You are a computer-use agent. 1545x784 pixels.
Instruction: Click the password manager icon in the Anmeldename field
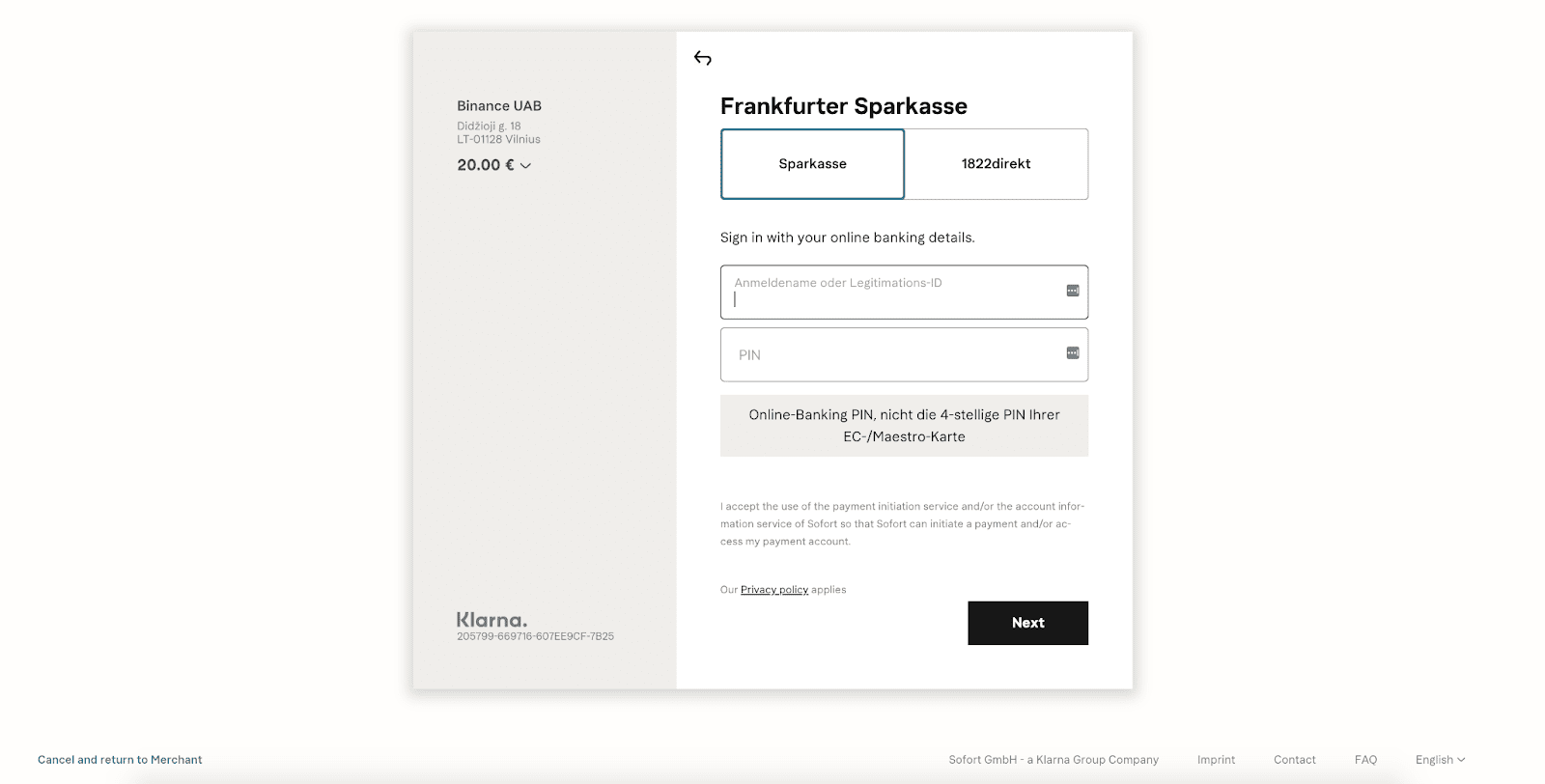click(x=1073, y=291)
